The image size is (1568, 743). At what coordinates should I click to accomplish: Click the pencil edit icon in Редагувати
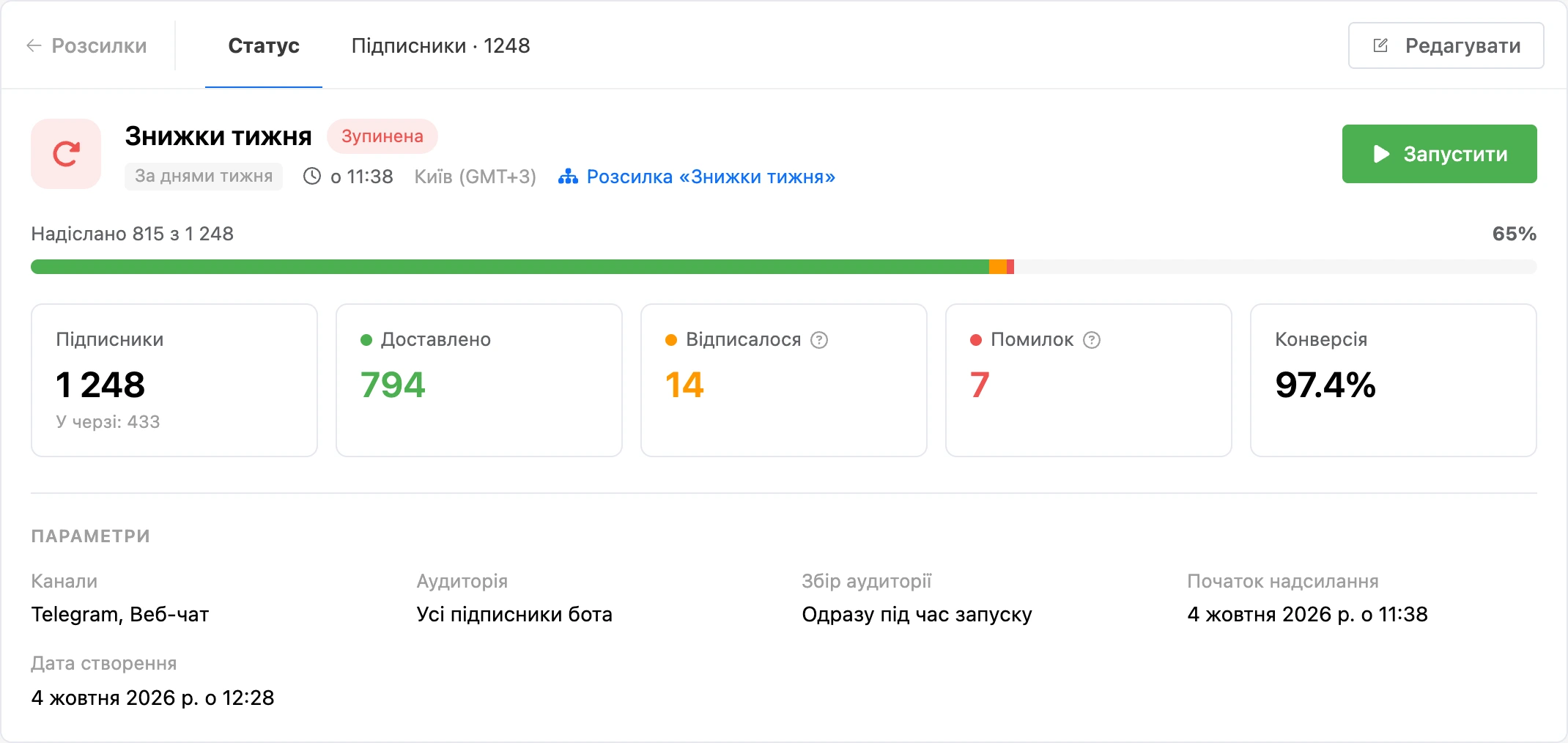coord(1380,45)
